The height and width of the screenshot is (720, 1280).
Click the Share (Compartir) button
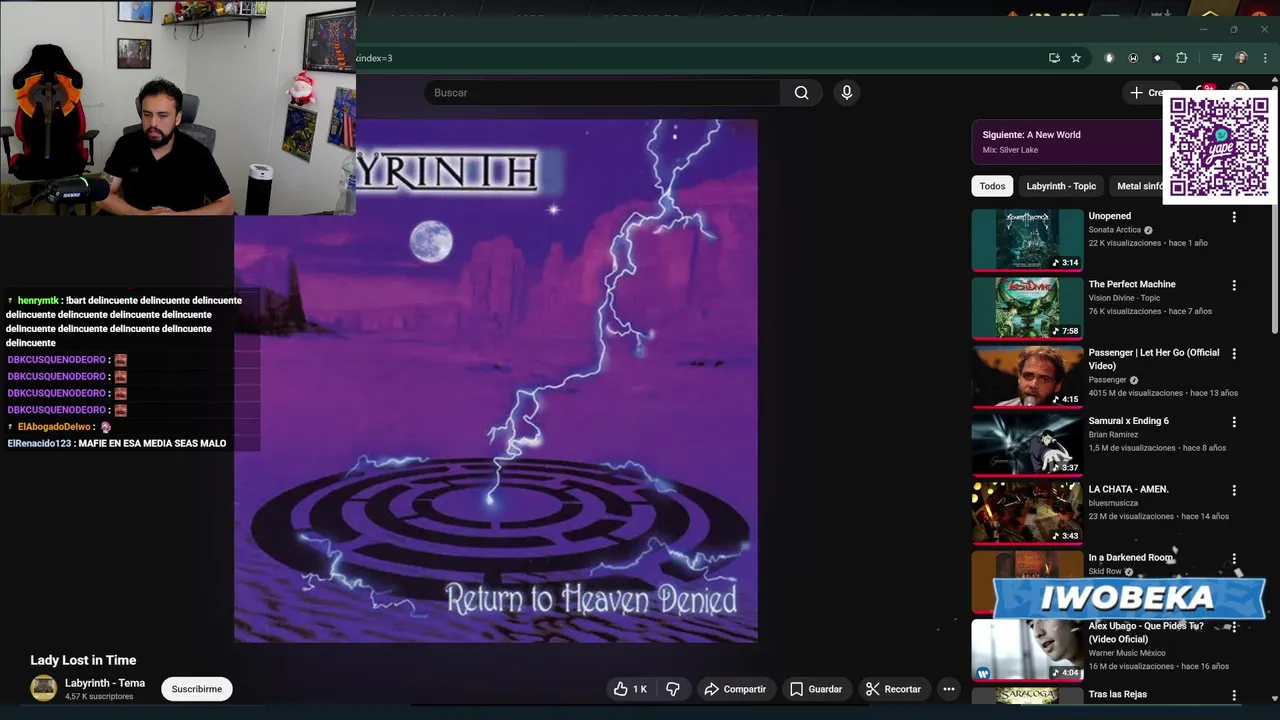click(x=735, y=689)
